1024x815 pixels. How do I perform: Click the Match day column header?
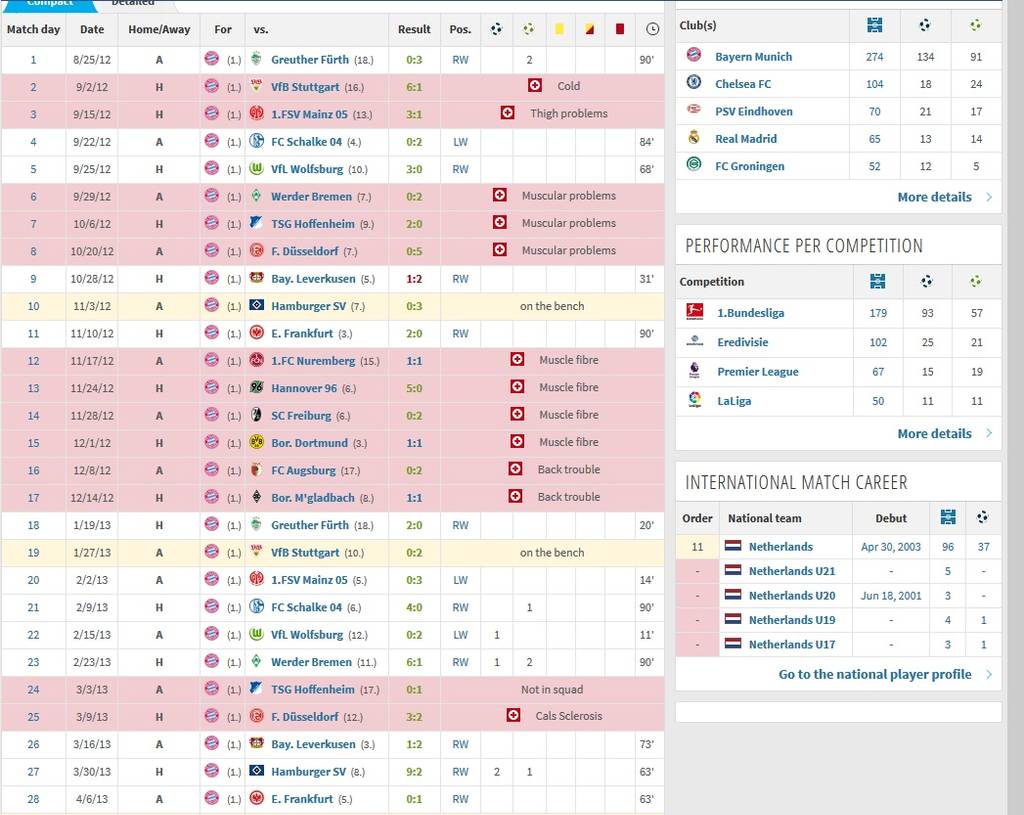[x=33, y=29]
